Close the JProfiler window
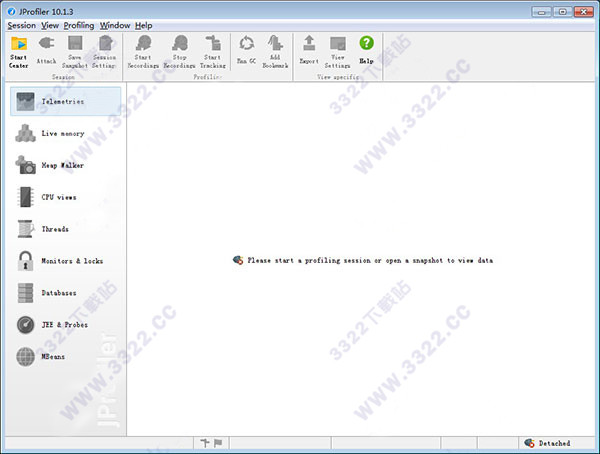The image size is (600, 454). pyautogui.click(x=584, y=12)
